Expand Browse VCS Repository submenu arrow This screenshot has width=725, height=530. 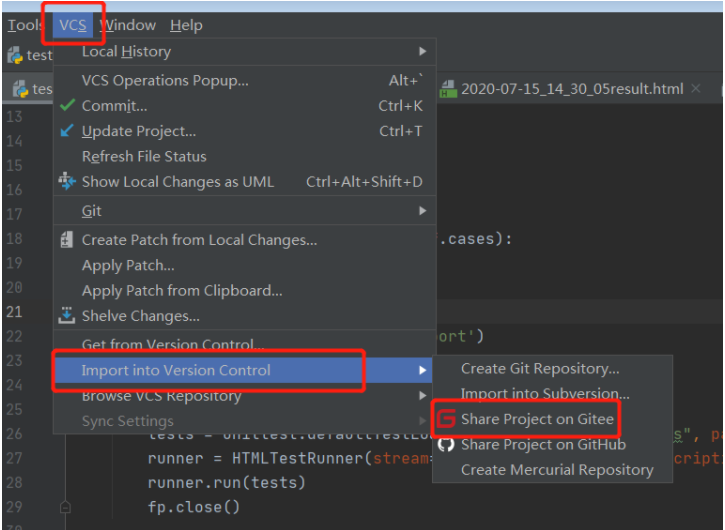[x=422, y=395]
